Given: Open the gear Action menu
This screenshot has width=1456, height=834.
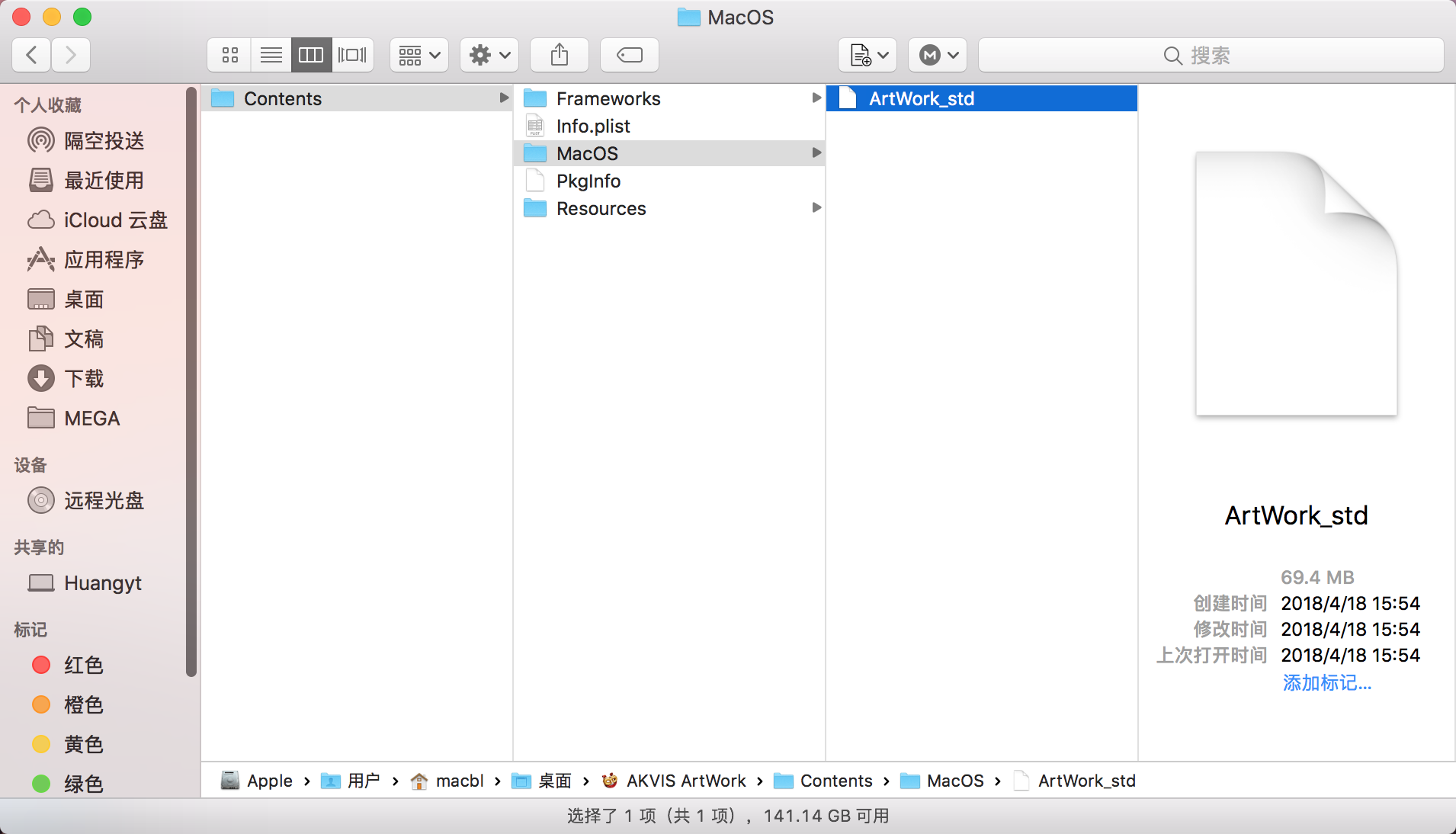Looking at the screenshot, I should [489, 55].
